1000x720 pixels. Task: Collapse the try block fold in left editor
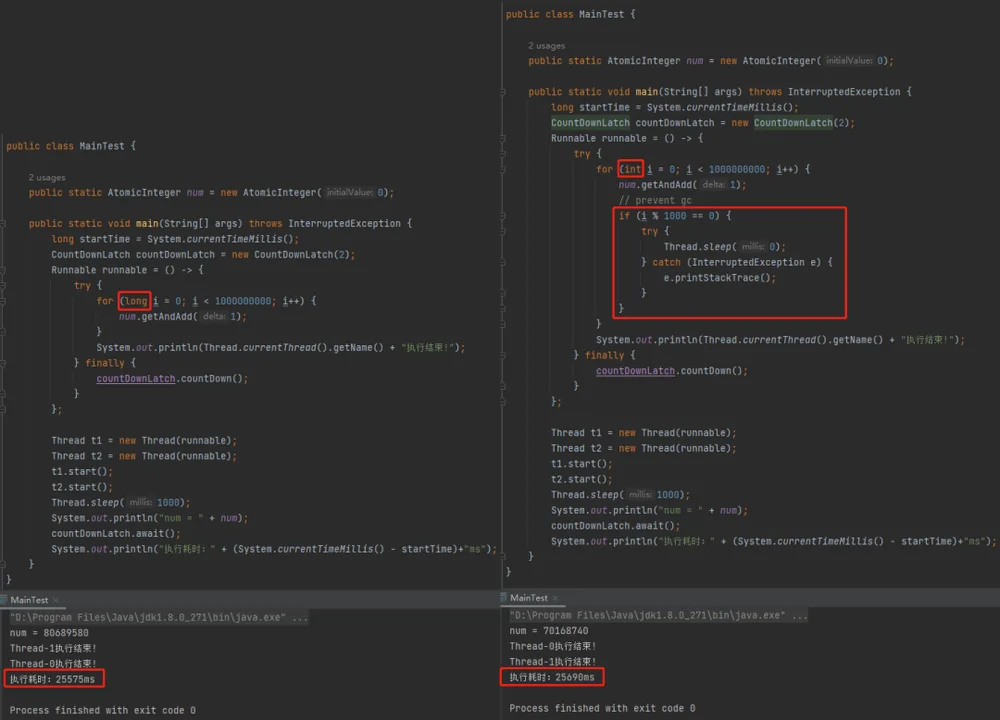coord(3,286)
